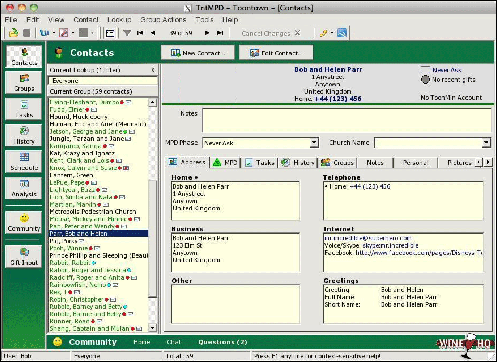Open the dropdown next to the sync icon
The width and height of the screenshot is (497, 362).
(x=54, y=33)
